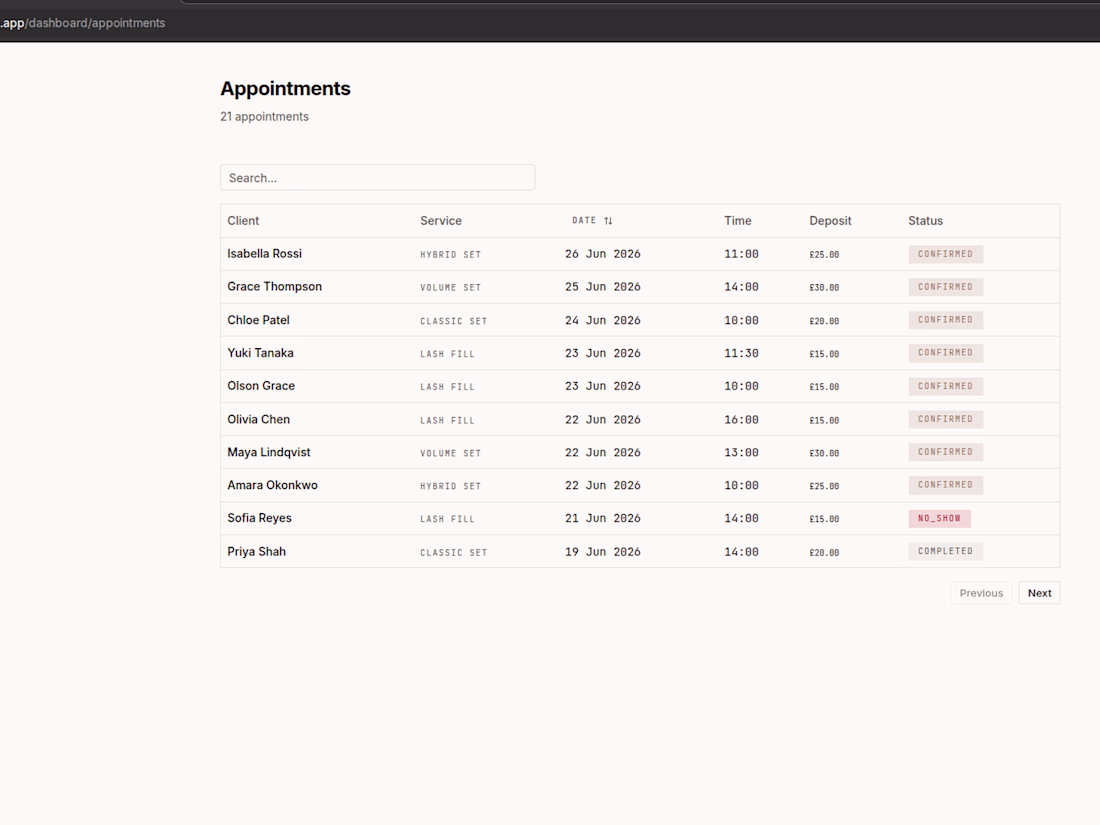Go to the Next page
The image size is (1100, 825).
(x=1039, y=593)
